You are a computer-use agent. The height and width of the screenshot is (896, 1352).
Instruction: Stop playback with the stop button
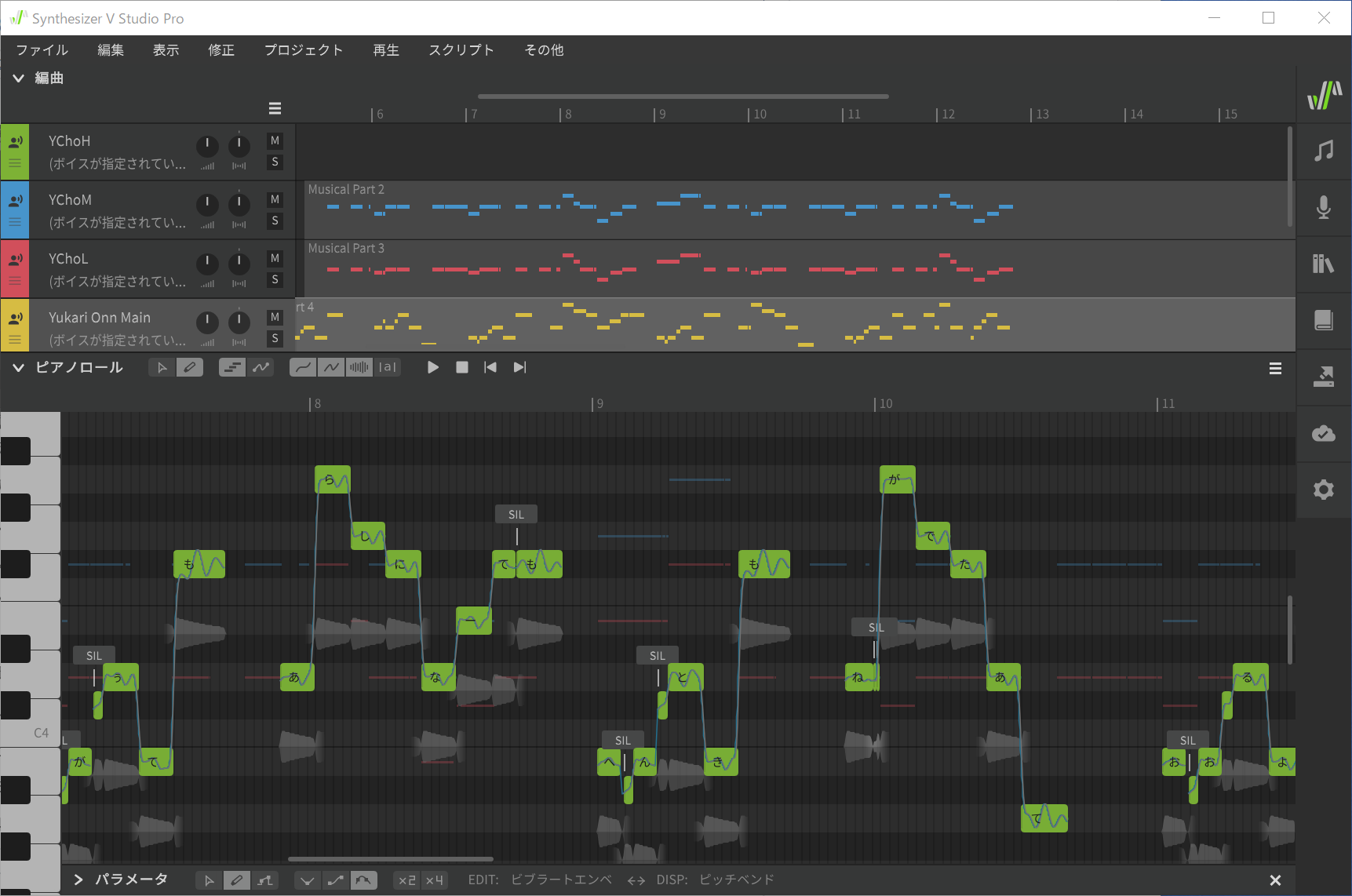(x=462, y=367)
